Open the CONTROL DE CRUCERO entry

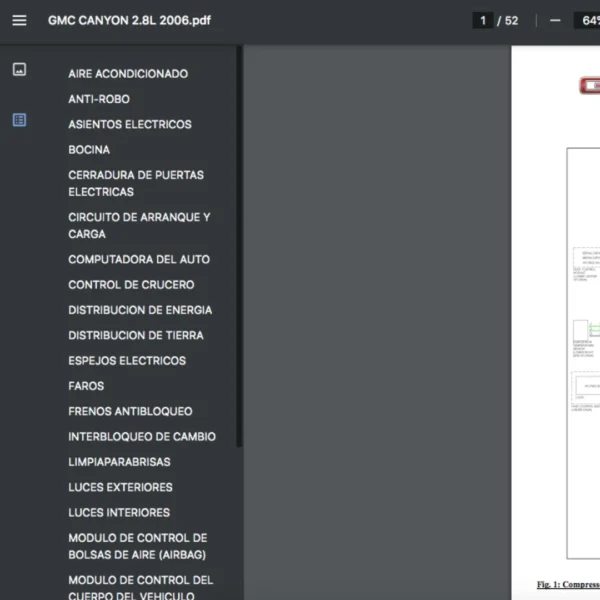pyautogui.click(x=131, y=285)
